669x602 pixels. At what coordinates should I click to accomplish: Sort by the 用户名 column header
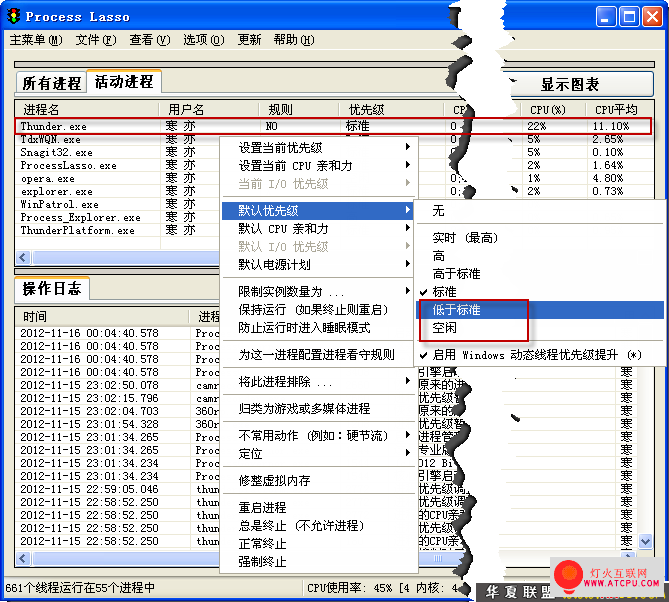coord(209,110)
